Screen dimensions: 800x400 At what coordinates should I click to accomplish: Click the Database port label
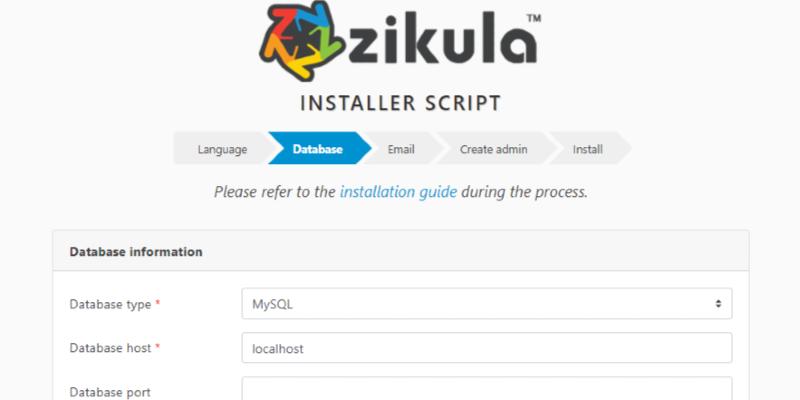coord(110,392)
